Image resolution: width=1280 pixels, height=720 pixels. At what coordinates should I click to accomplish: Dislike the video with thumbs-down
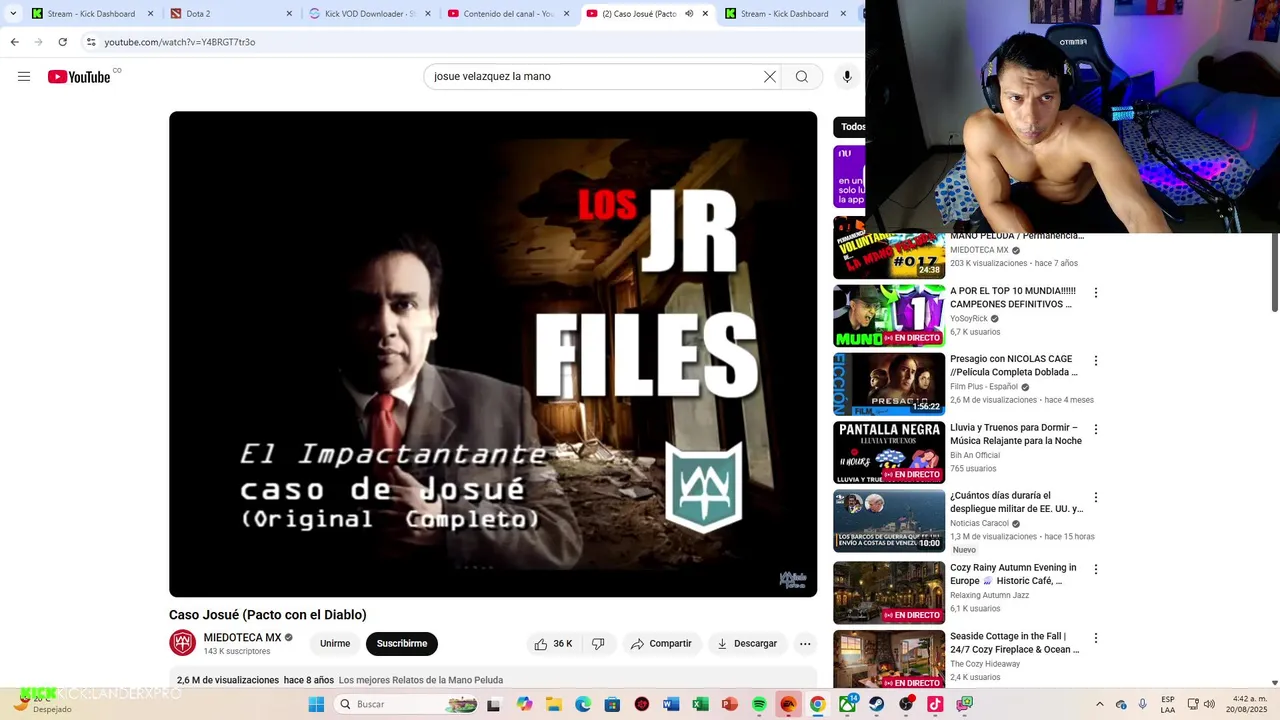click(598, 643)
